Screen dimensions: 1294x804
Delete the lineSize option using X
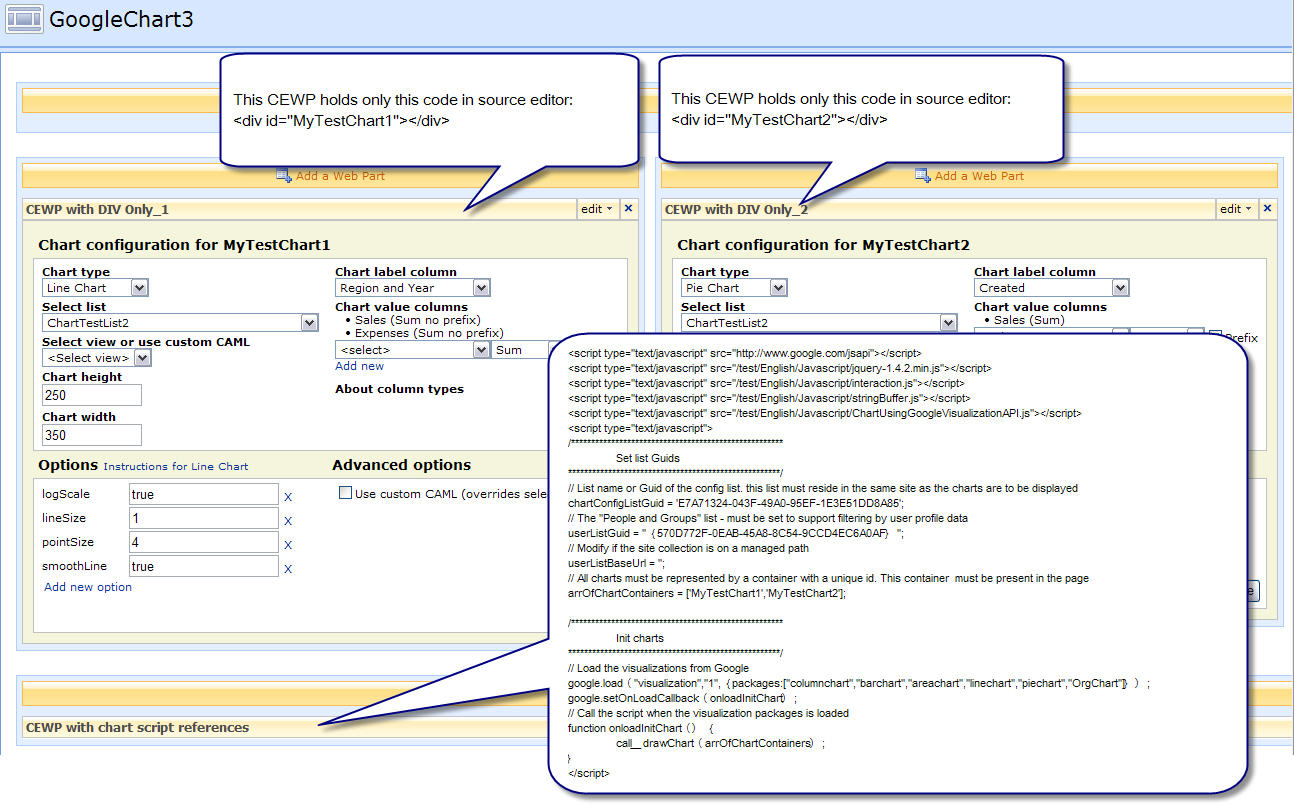coord(288,520)
